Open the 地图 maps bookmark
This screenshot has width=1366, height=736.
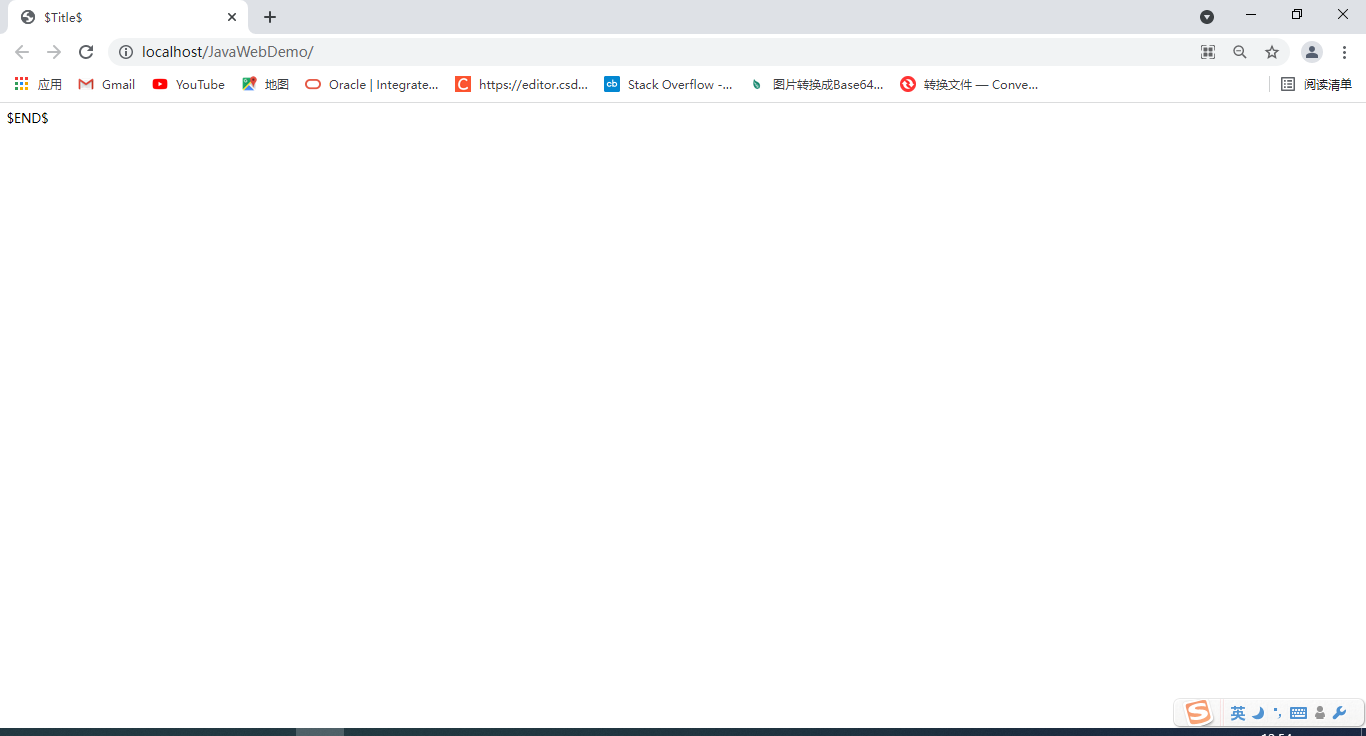[x=265, y=85]
